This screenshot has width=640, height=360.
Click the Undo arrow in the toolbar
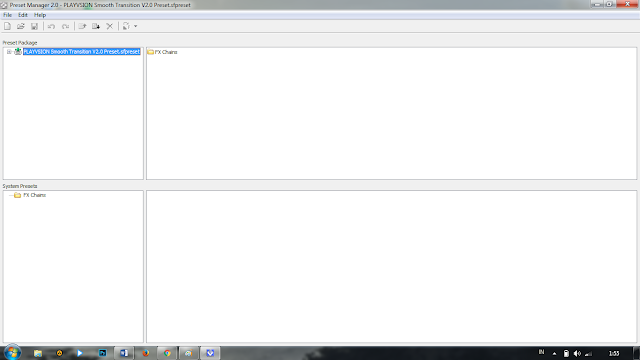pyautogui.click(x=51, y=26)
